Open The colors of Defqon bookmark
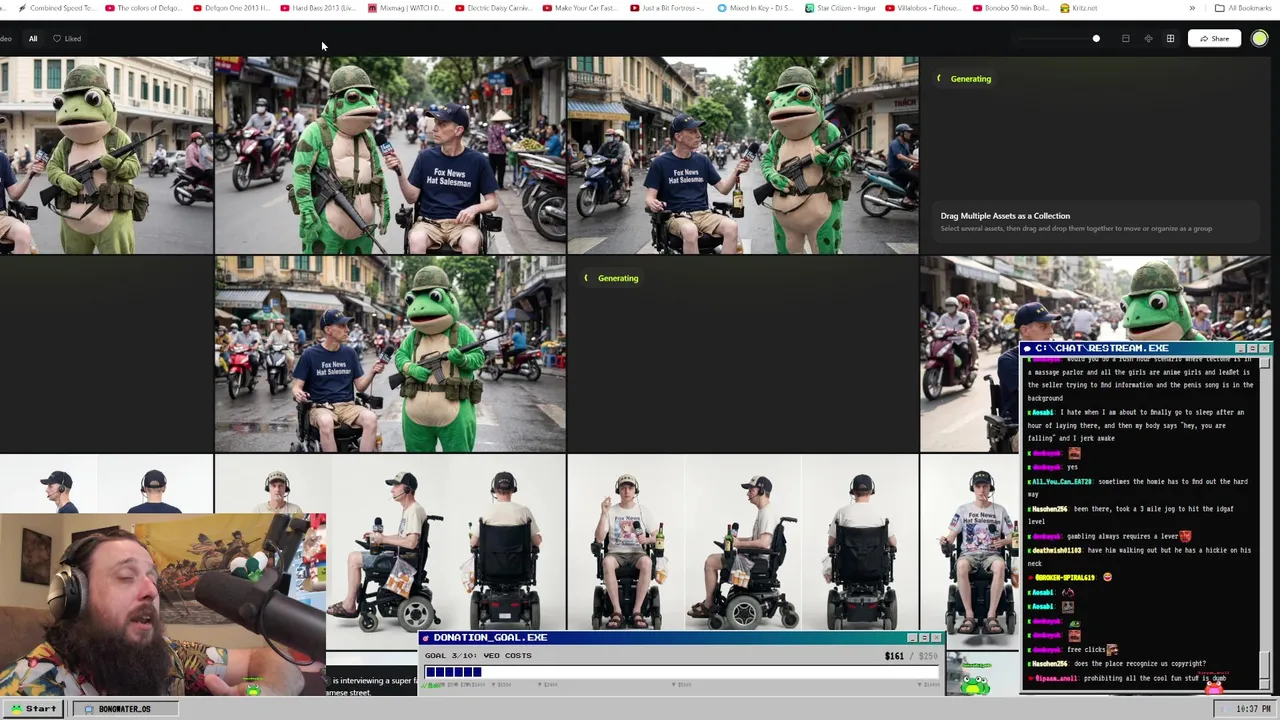Image resolution: width=1280 pixels, height=720 pixels. click(x=143, y=8)
